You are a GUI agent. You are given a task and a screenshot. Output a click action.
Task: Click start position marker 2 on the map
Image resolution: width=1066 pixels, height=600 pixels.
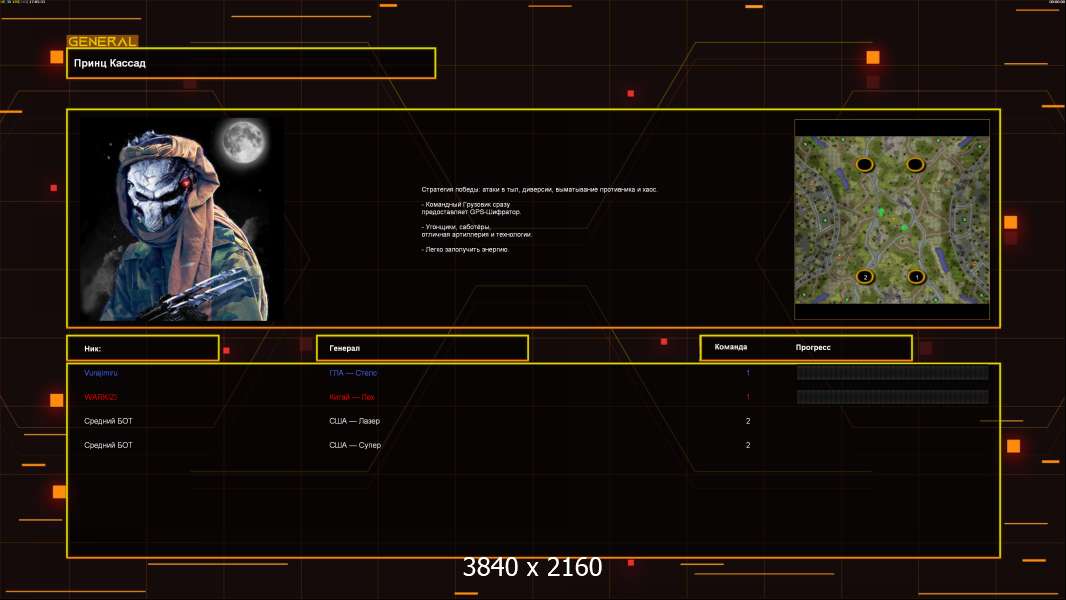865,277
